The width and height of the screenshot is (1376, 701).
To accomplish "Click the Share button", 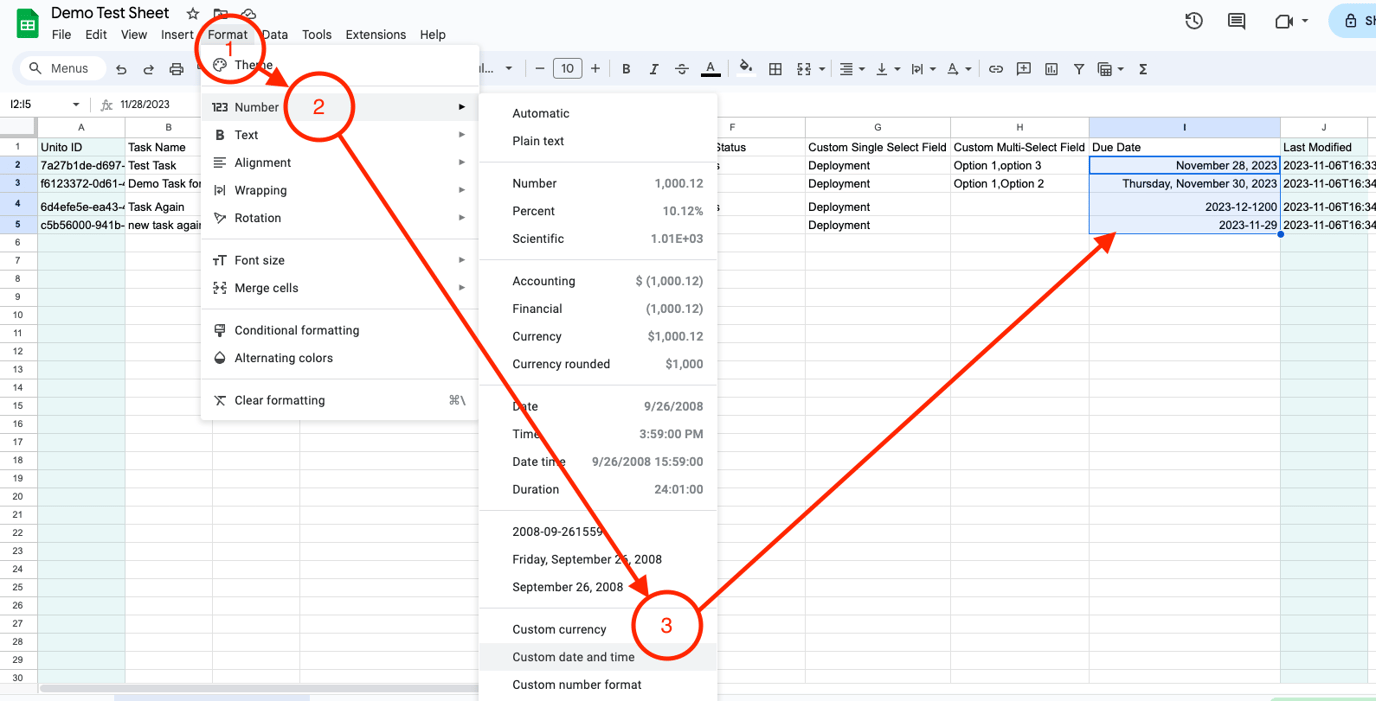I will (x=1358, y=20).
